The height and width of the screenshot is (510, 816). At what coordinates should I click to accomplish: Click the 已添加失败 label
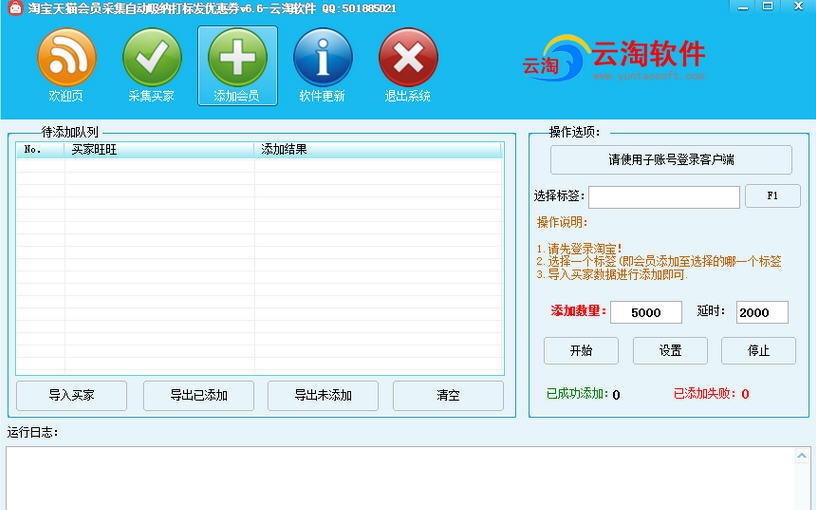(x=705, y=394)
